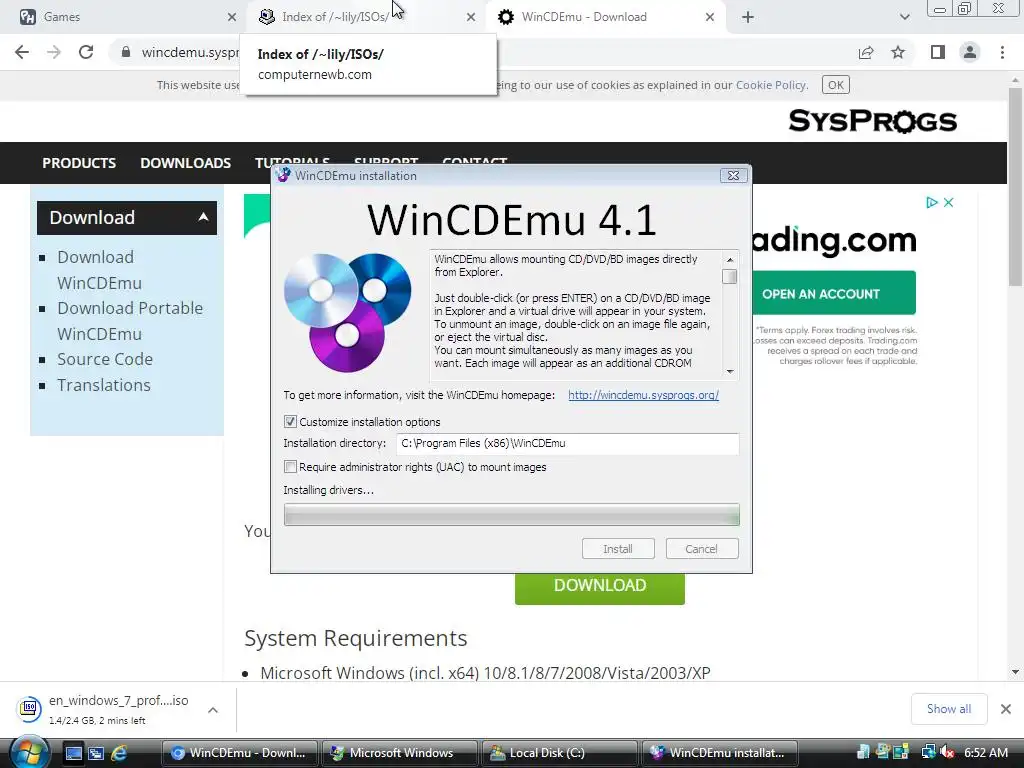Click Switch between windows quick launch icon

(x=96, y=754)
